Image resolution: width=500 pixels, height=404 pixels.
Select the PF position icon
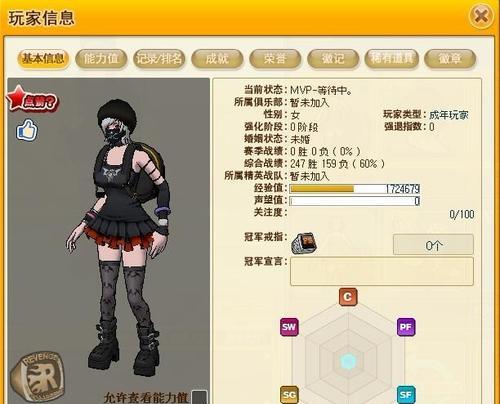(406, 327)
